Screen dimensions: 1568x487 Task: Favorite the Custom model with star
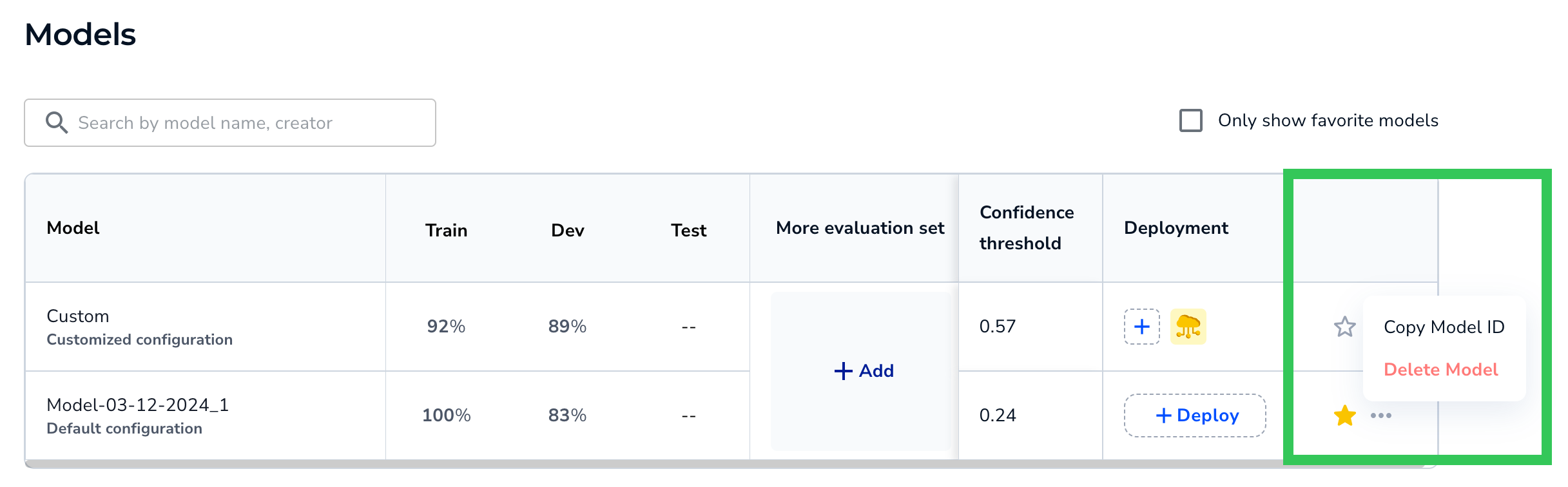pyautogui.click(x=1344, y=327)
